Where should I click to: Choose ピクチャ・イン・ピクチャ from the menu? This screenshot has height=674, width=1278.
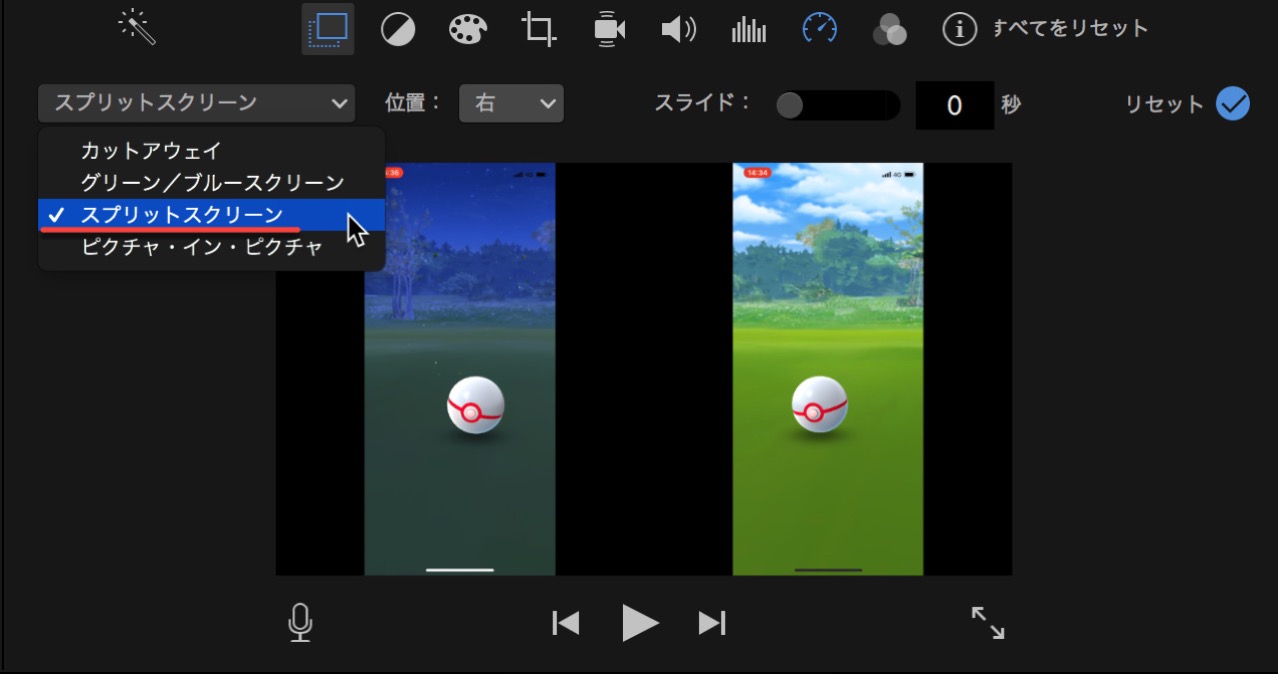coord(211,247)
